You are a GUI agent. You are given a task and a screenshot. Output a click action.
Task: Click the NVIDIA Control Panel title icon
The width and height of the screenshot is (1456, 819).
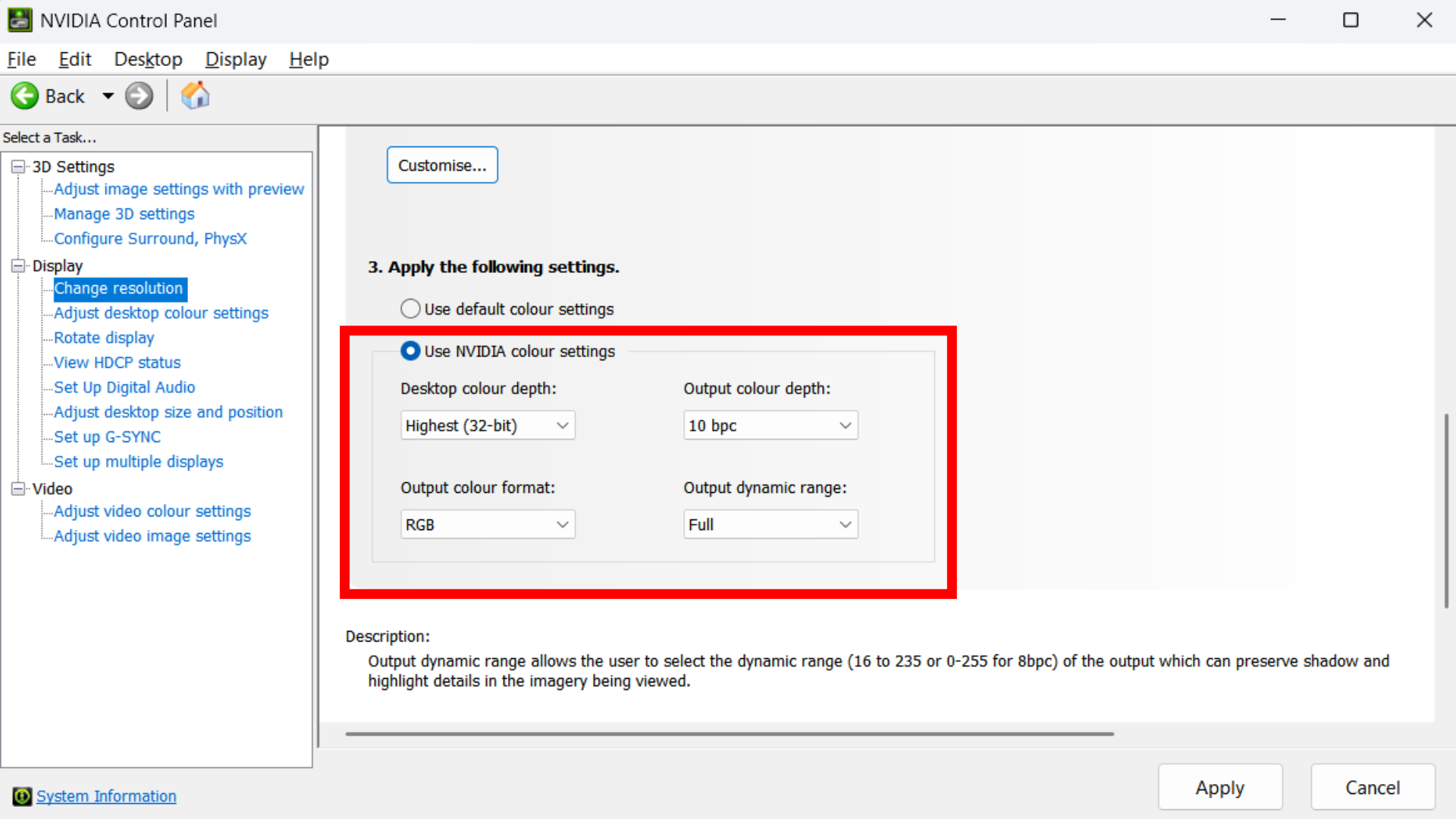click(x=20, y=20)
